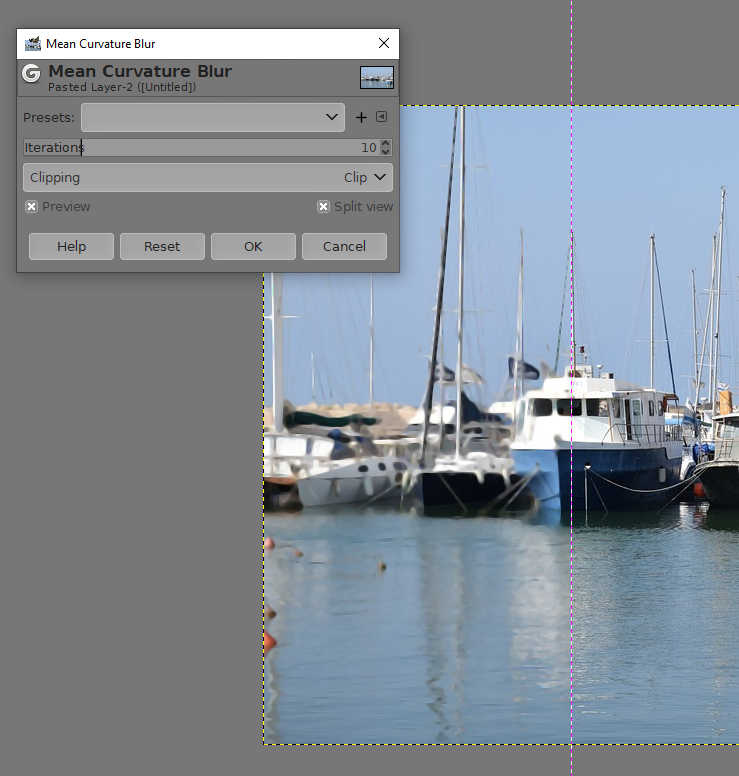Save settings as preset using plus icon
The width and height of the screenshot is (739, 776).
pos(361,117)
